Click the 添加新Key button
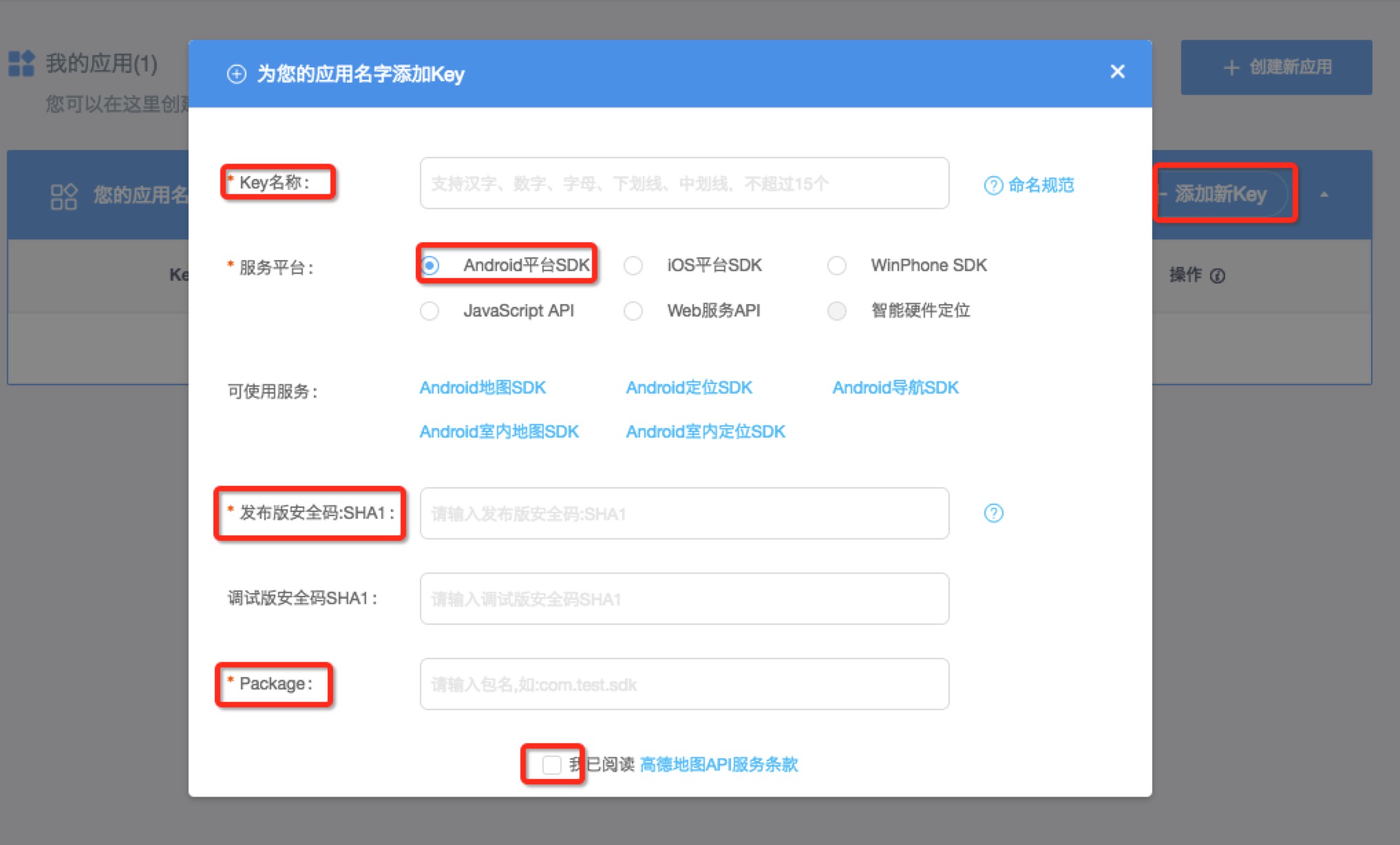The width and height of the screenshot is (1400, 845). [1220, 194]
